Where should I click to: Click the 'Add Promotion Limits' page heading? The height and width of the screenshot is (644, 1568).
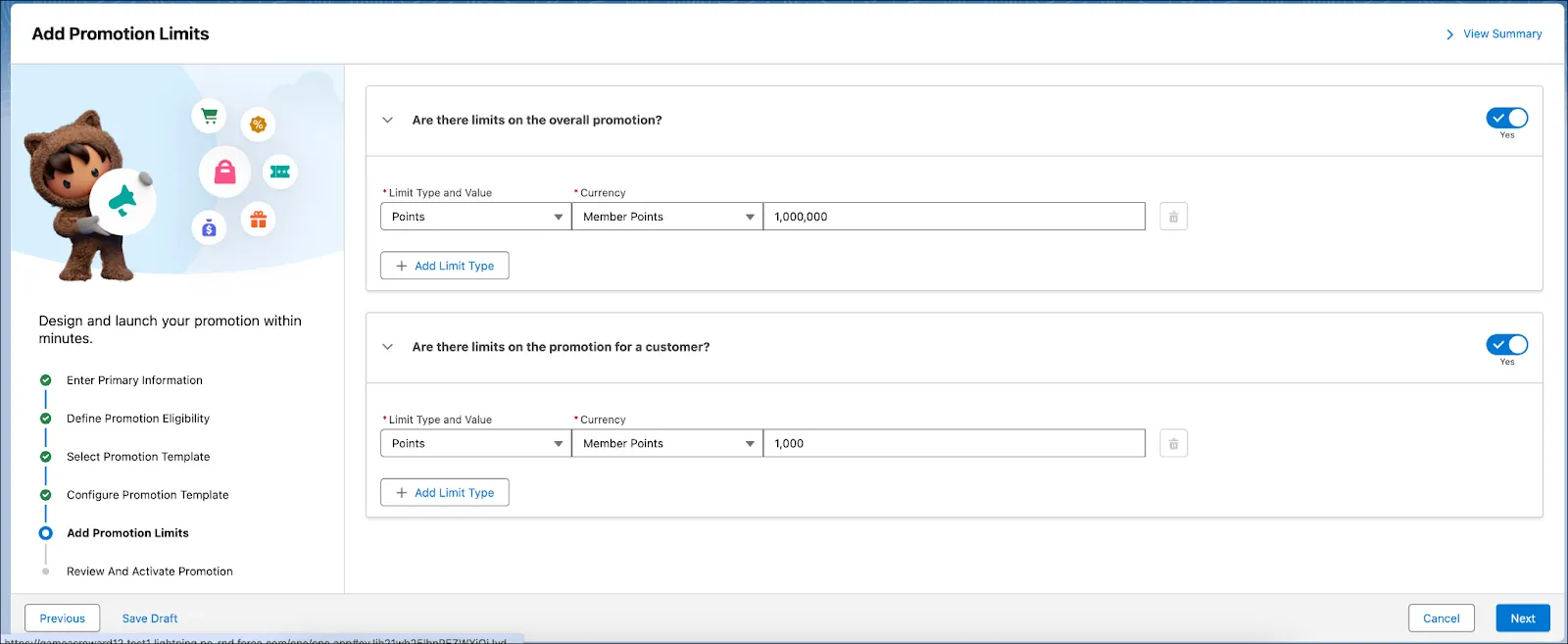pos(121,33)
